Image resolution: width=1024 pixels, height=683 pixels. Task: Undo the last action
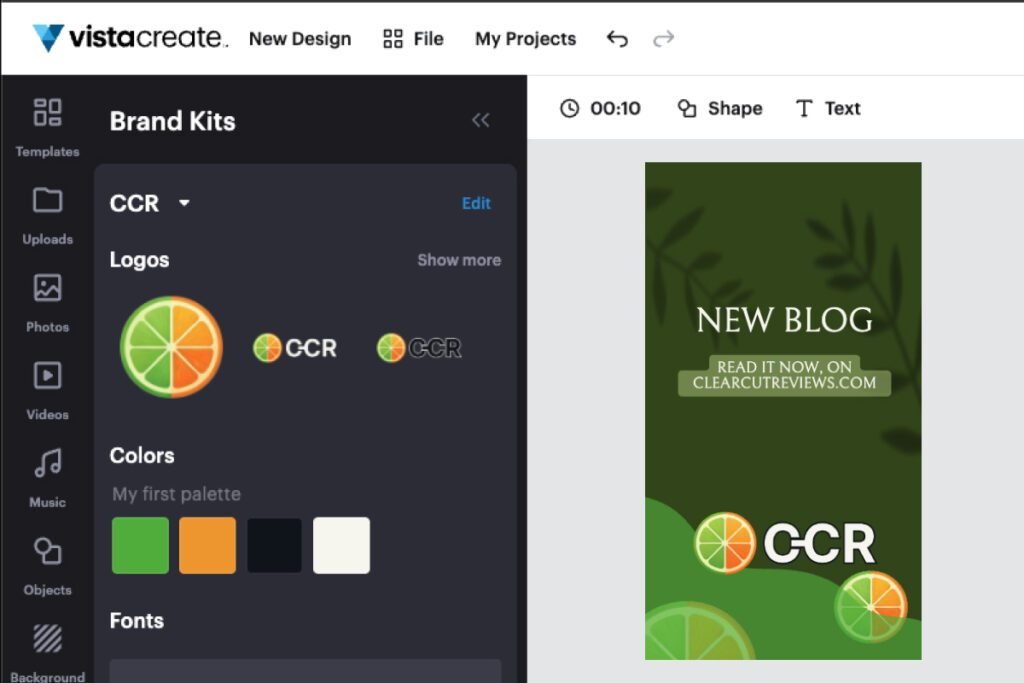tap(617, 39)
